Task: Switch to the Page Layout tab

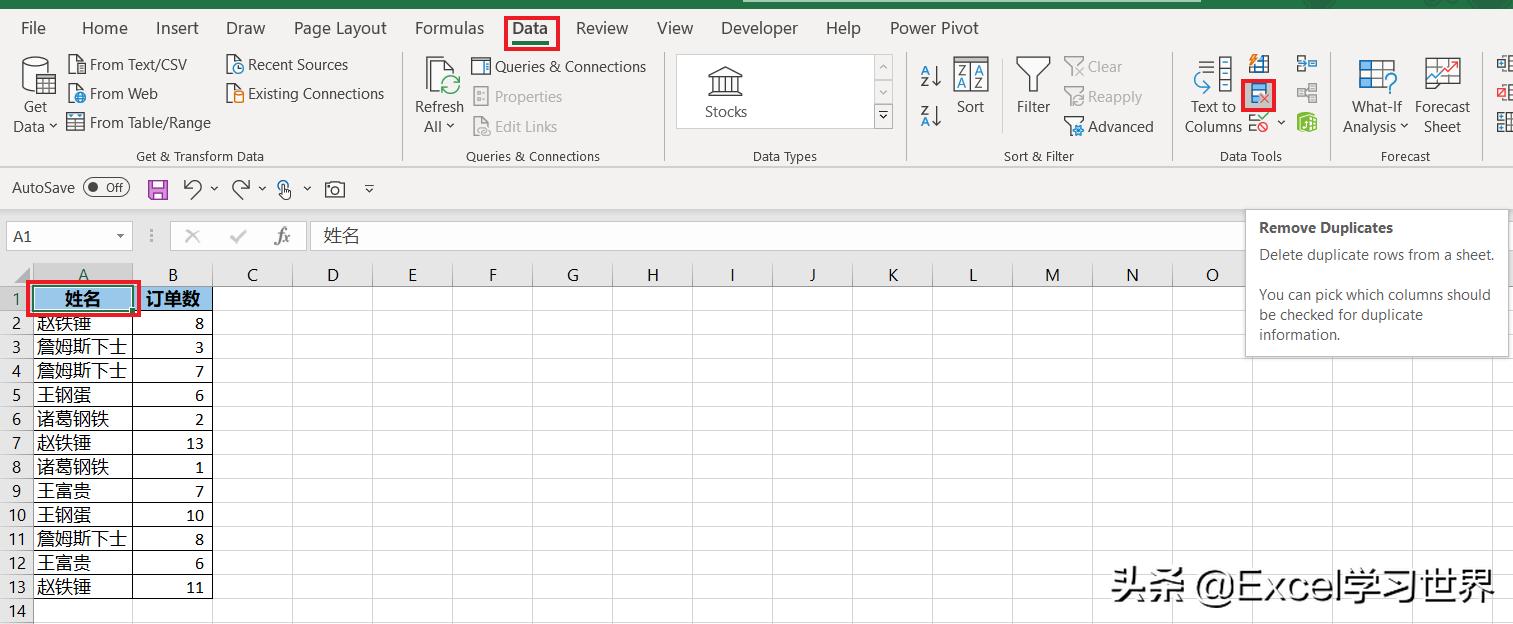Action: click(x=340, y=28)
